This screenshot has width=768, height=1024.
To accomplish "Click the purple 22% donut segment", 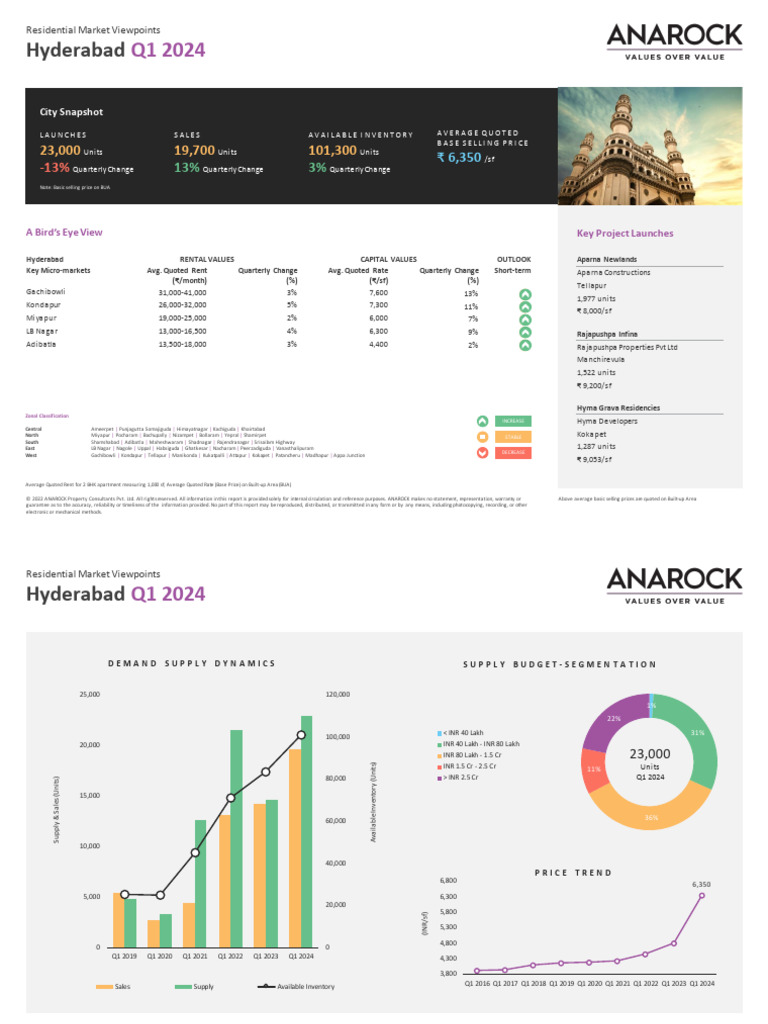I will pos(613,718).
